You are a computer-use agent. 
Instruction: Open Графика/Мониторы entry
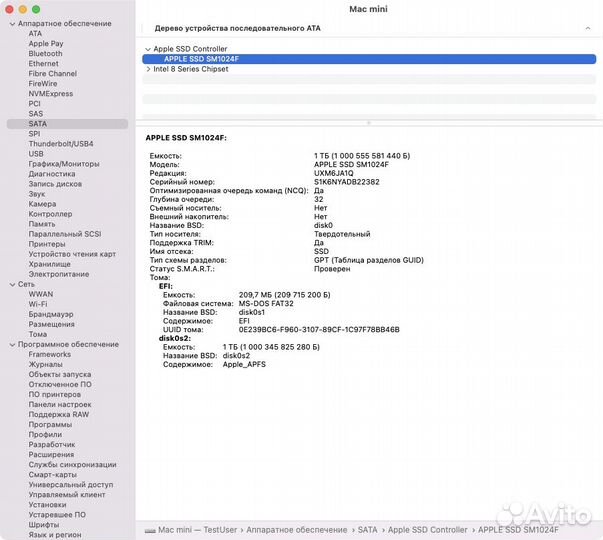coord(64,163)
